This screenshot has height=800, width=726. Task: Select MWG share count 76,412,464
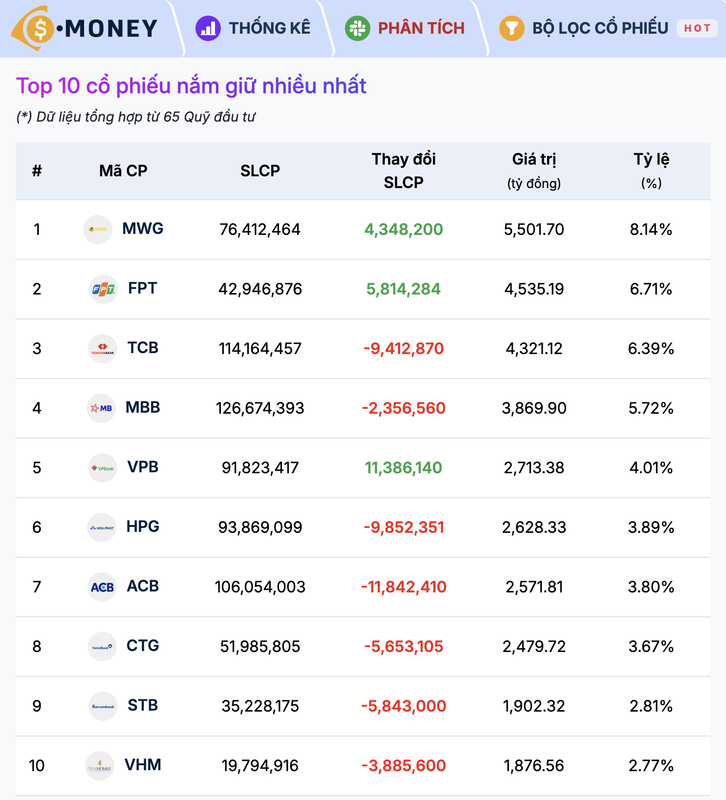(x=260, y=230)
